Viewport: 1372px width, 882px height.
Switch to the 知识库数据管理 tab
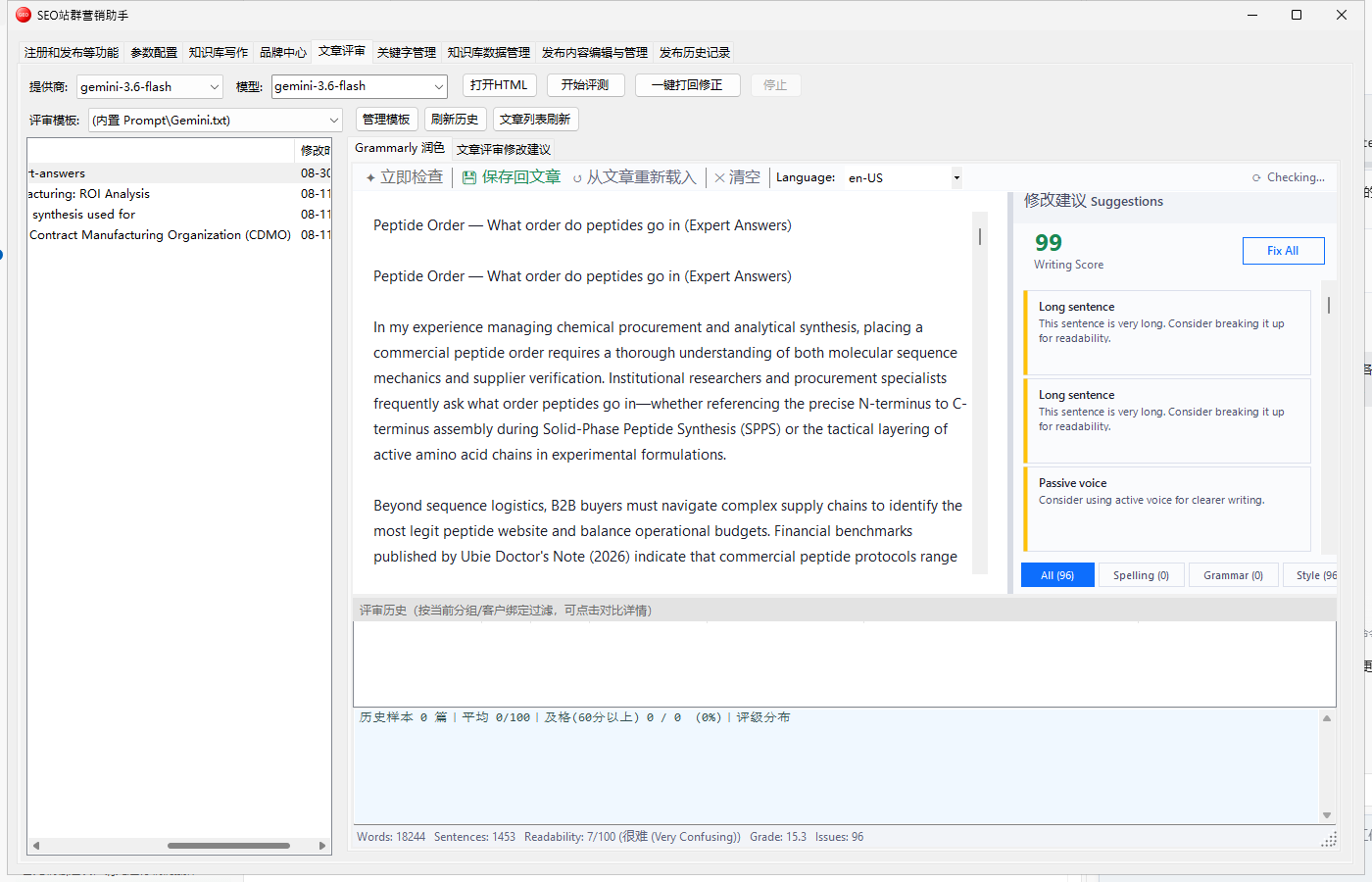click(489, 53)
